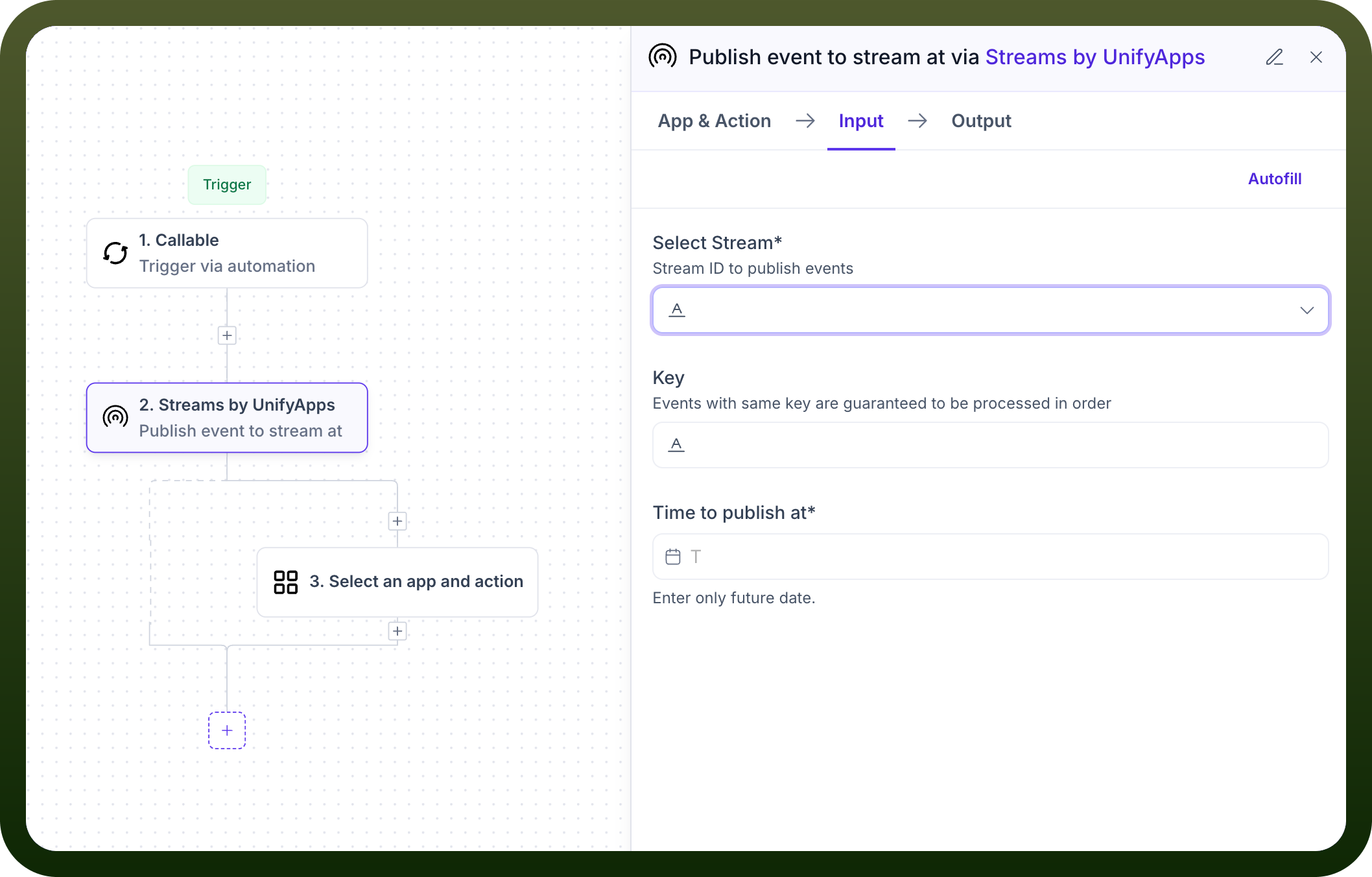Click dashed plus button at workflow end
Image resolution: width=1372 pixels, height=877 pixels.
coord(227,730)
